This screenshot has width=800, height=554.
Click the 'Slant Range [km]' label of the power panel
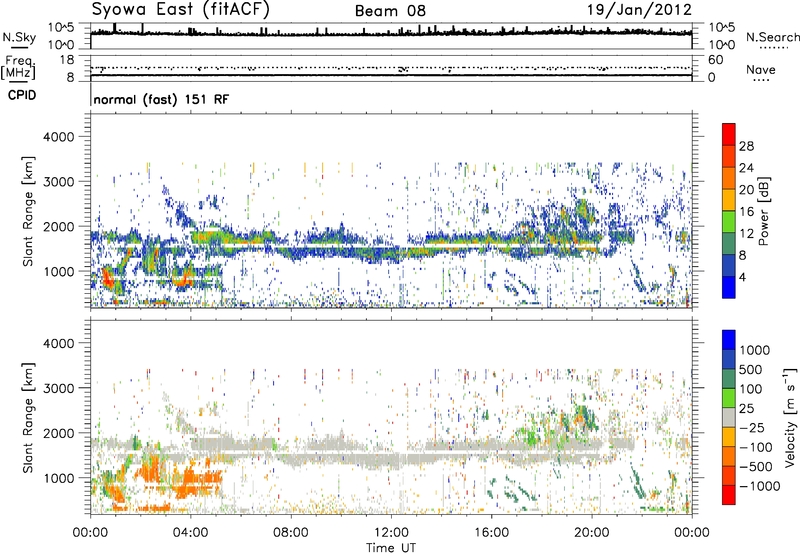28,211
